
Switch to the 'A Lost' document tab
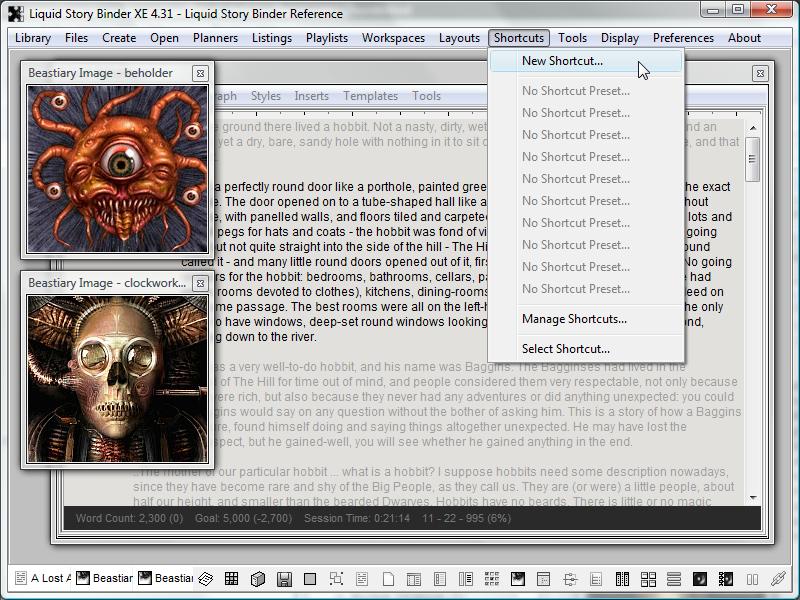point(42,578)
